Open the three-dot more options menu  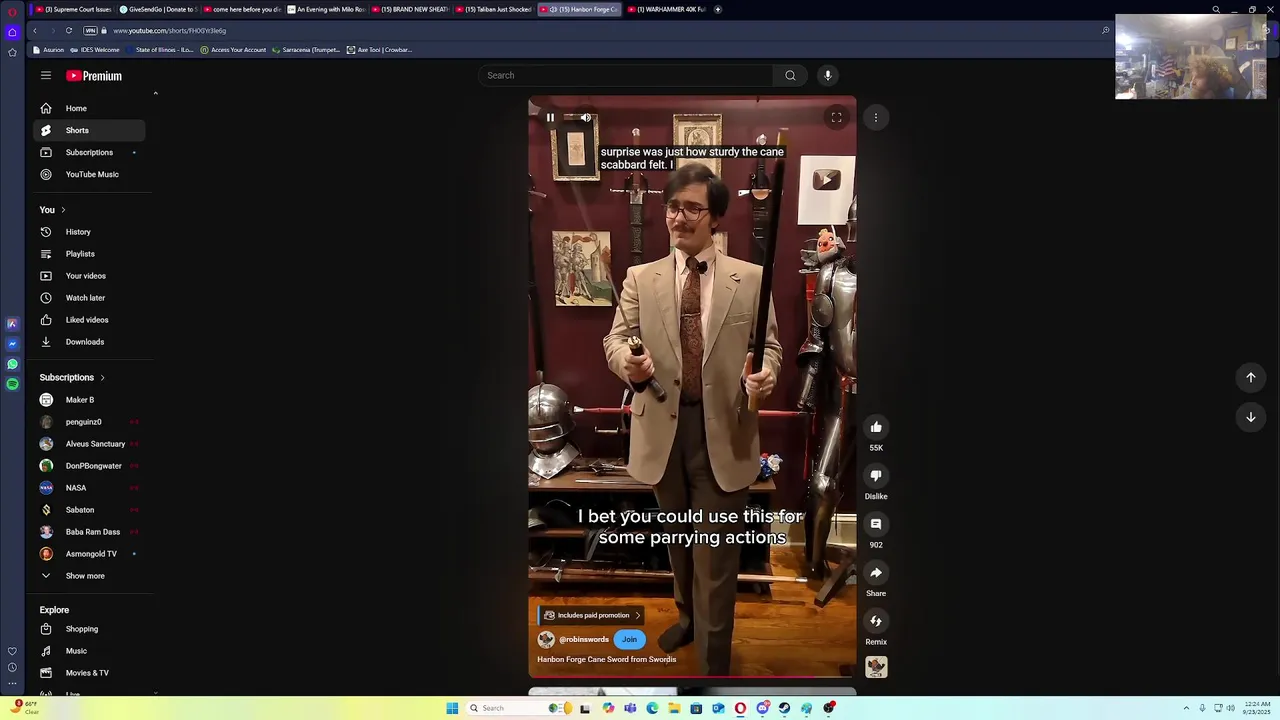[x=876, y=117]
